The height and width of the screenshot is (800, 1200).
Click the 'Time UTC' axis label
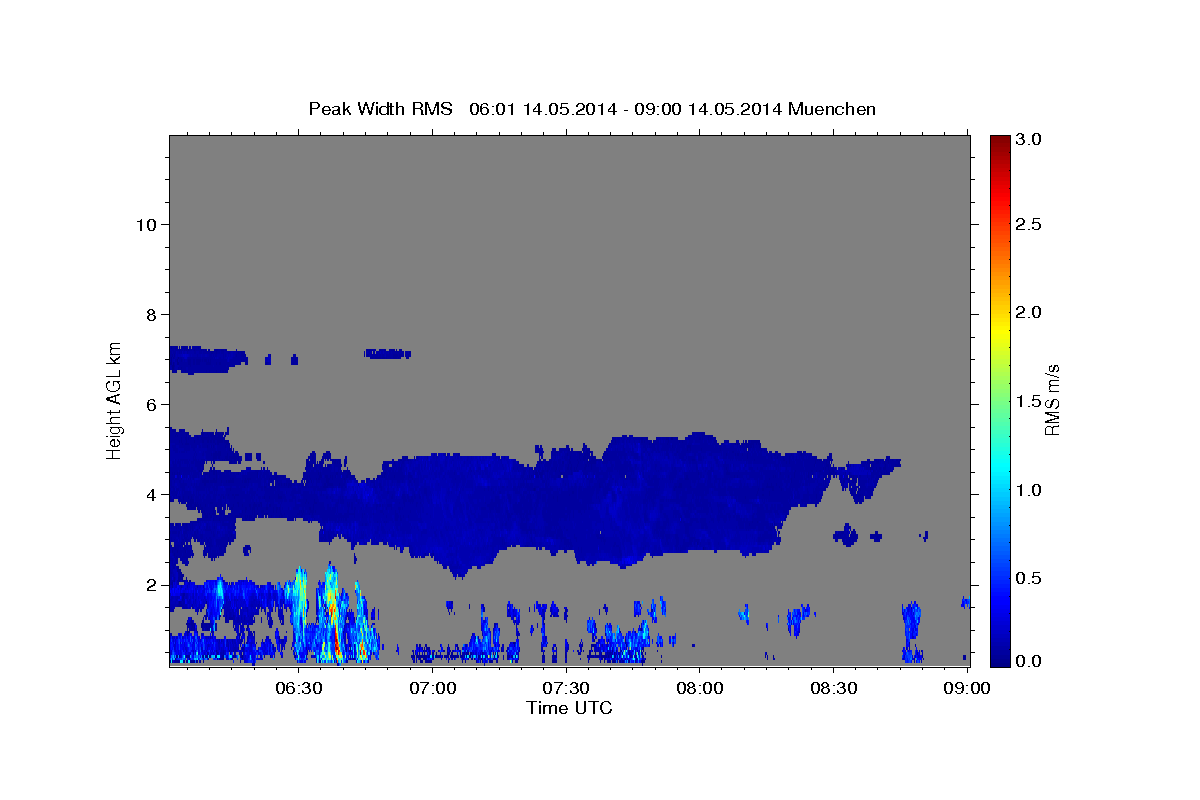tap(569, 708)
